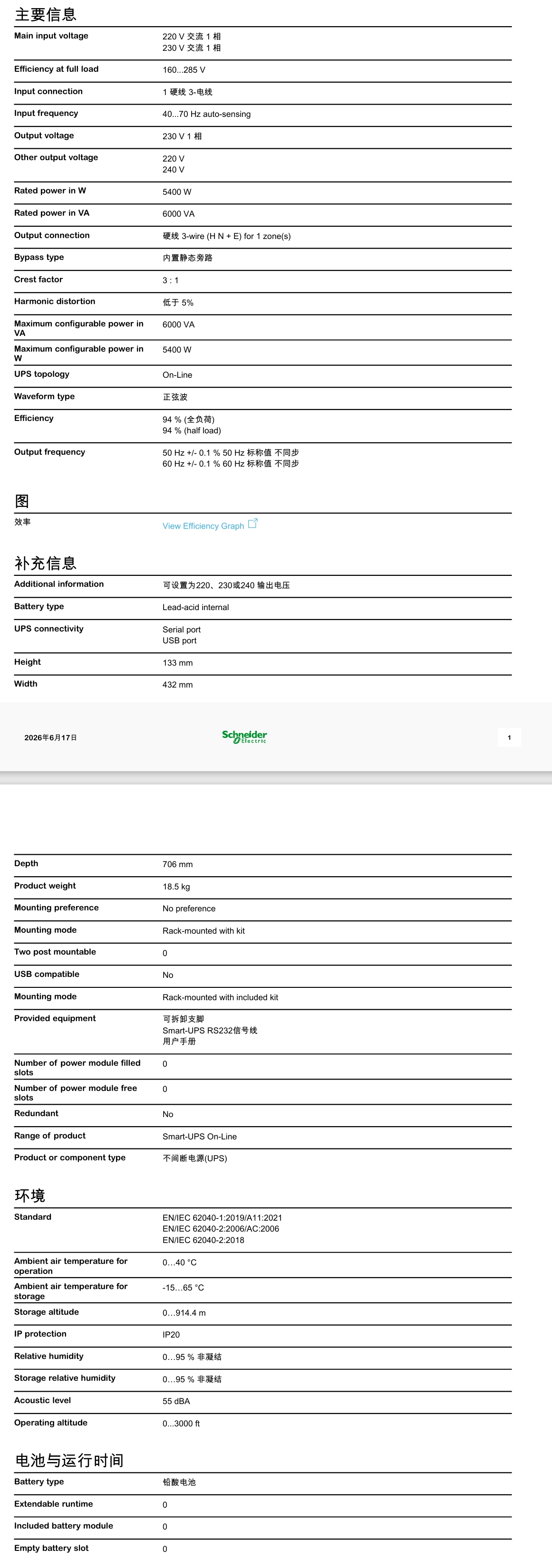Select the Range of product value Smart-UPS On-Line
Viewport: 552px width, 1568px height.
click(x=200, y=1137)
